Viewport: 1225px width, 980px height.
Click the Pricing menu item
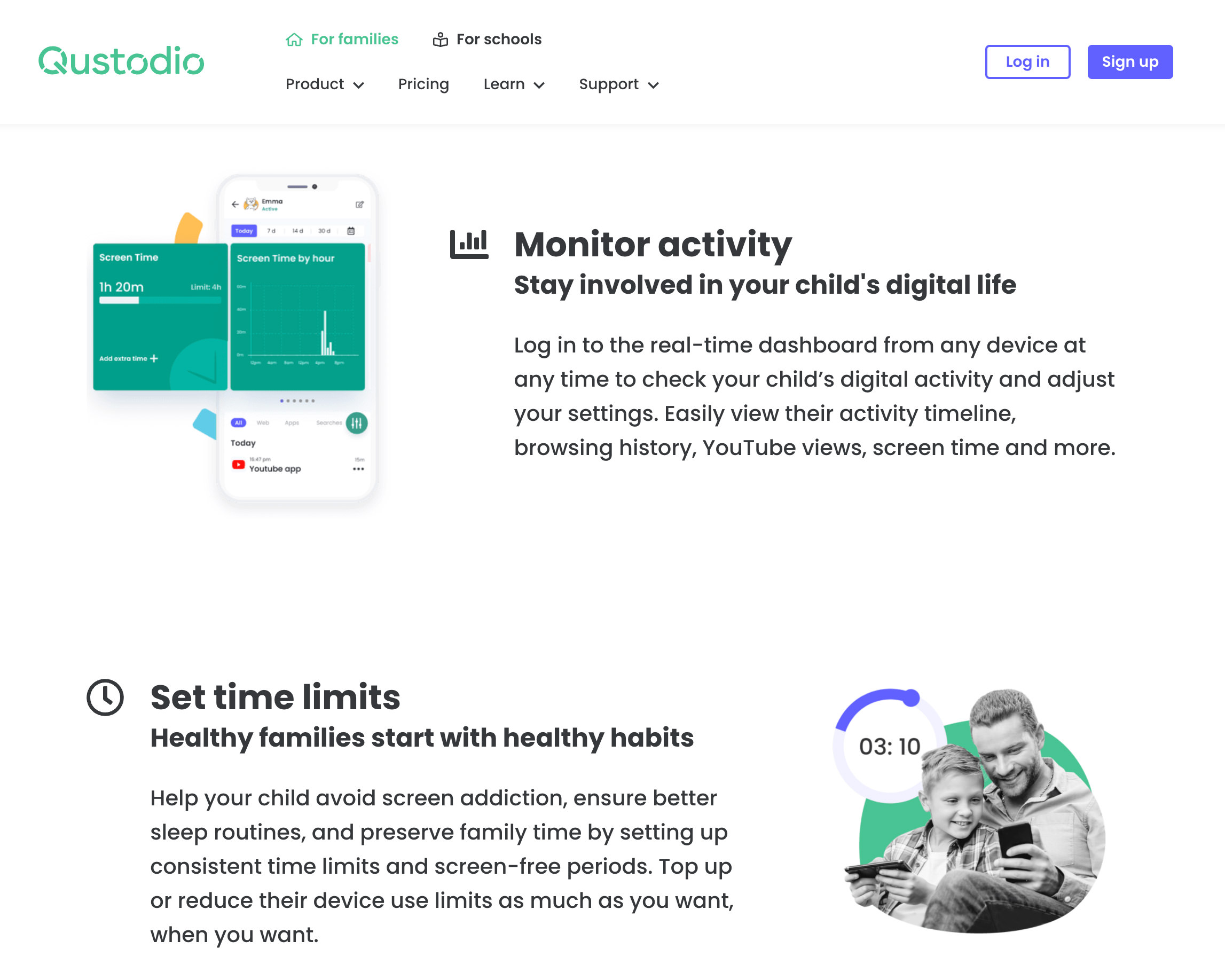423,84
